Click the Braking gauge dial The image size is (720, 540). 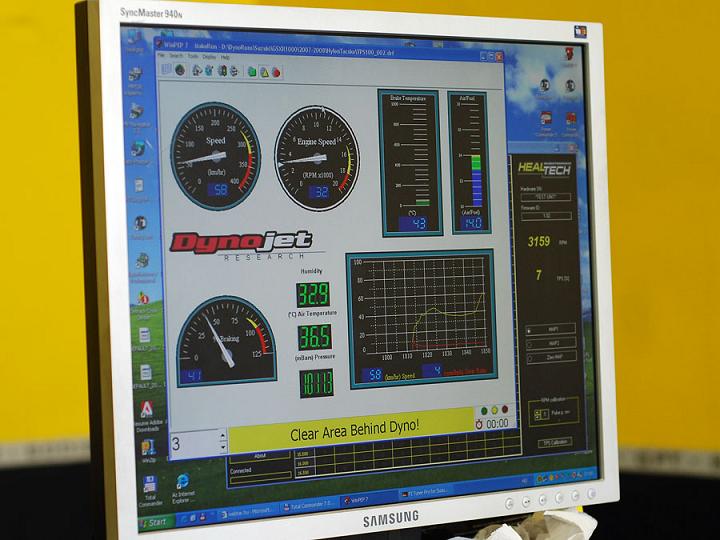point(226,341)
